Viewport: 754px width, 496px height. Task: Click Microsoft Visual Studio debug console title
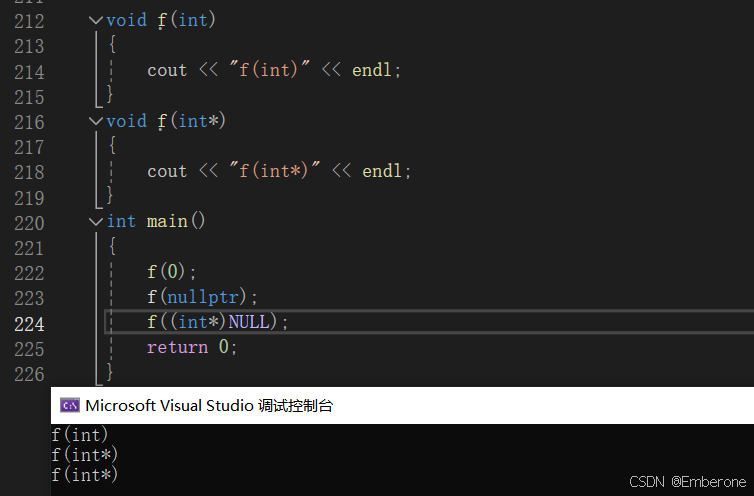209,406
